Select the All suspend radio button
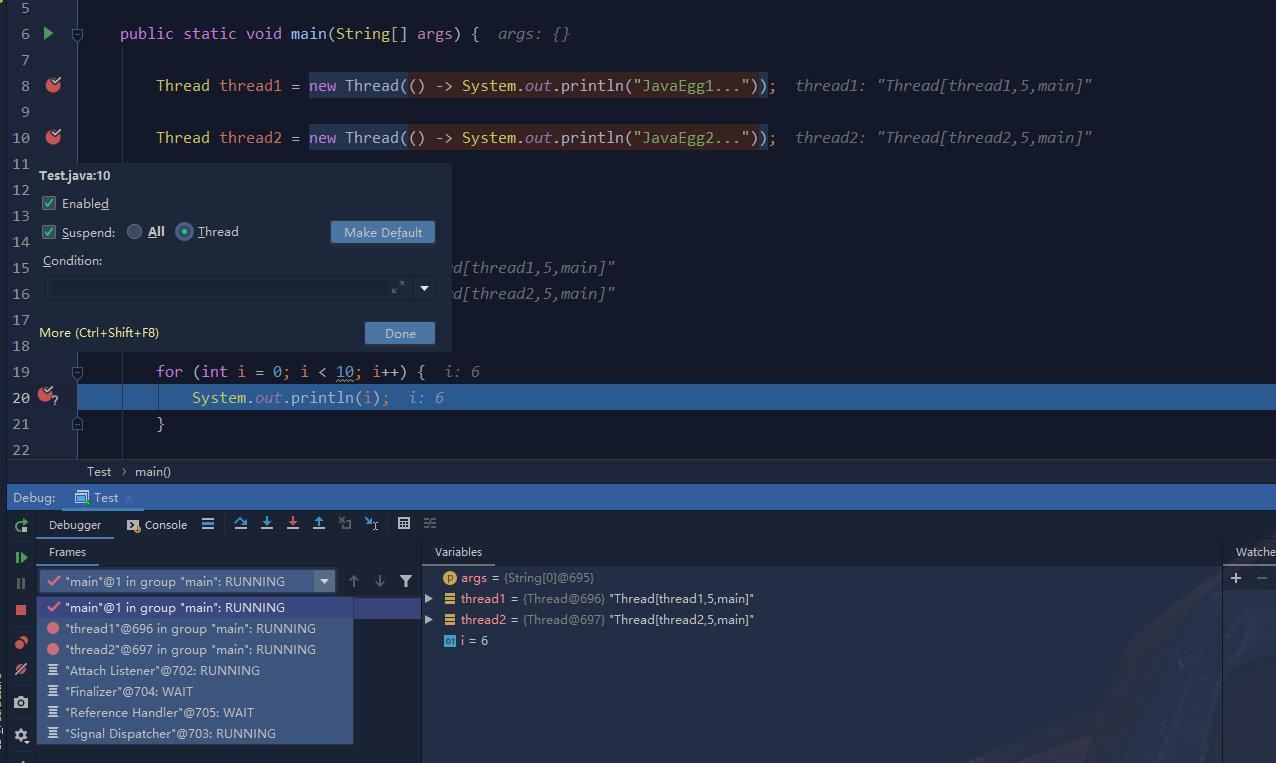The width and height of the screenshot is (1276, 763). [135, 232]
